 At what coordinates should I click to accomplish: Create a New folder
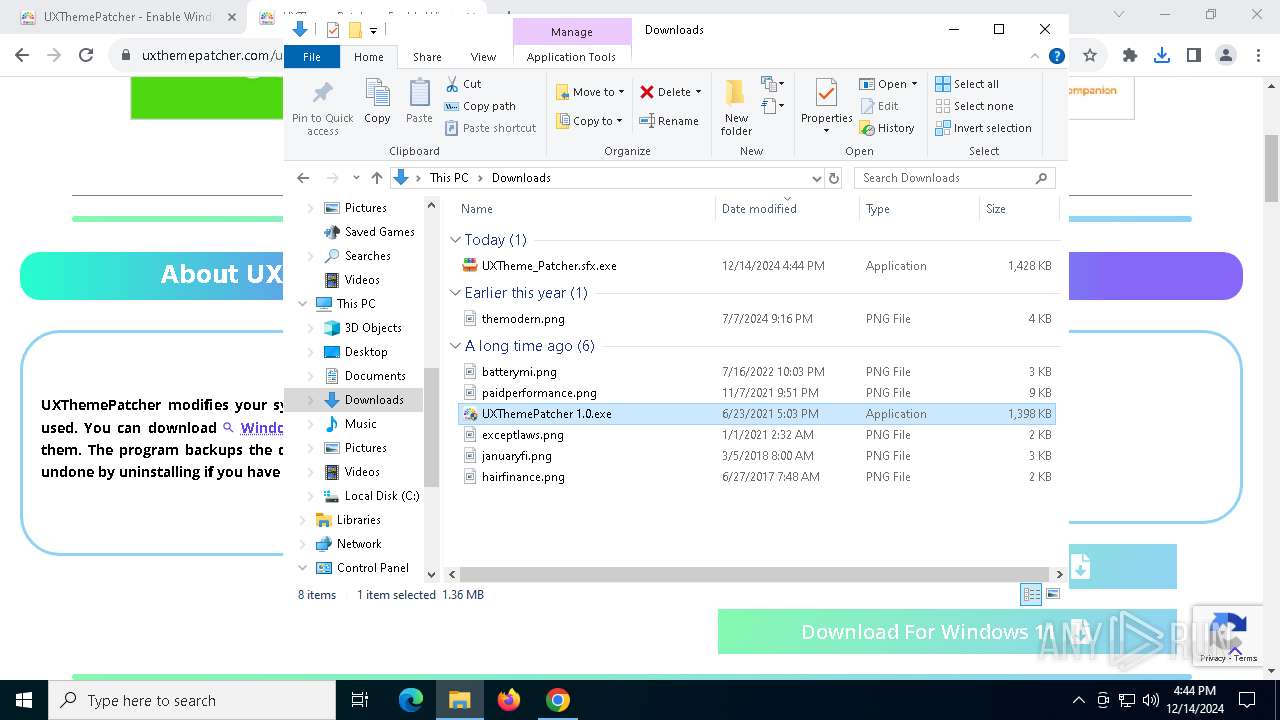736,107
